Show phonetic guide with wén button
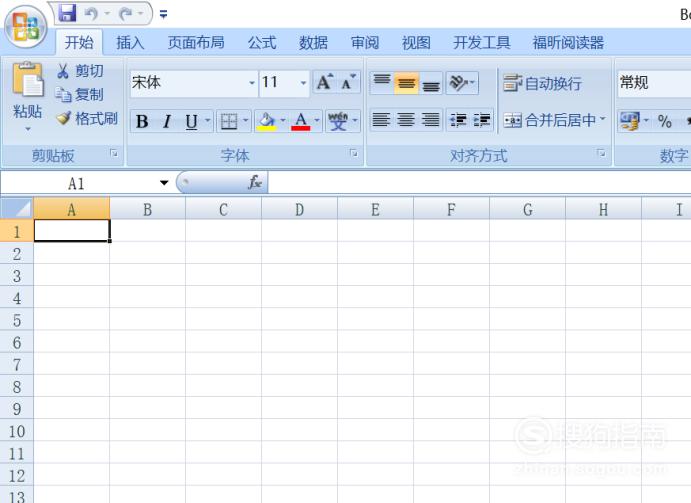Image resolution: width=691 pixels, height=503 pixels. tap(338, 121)
